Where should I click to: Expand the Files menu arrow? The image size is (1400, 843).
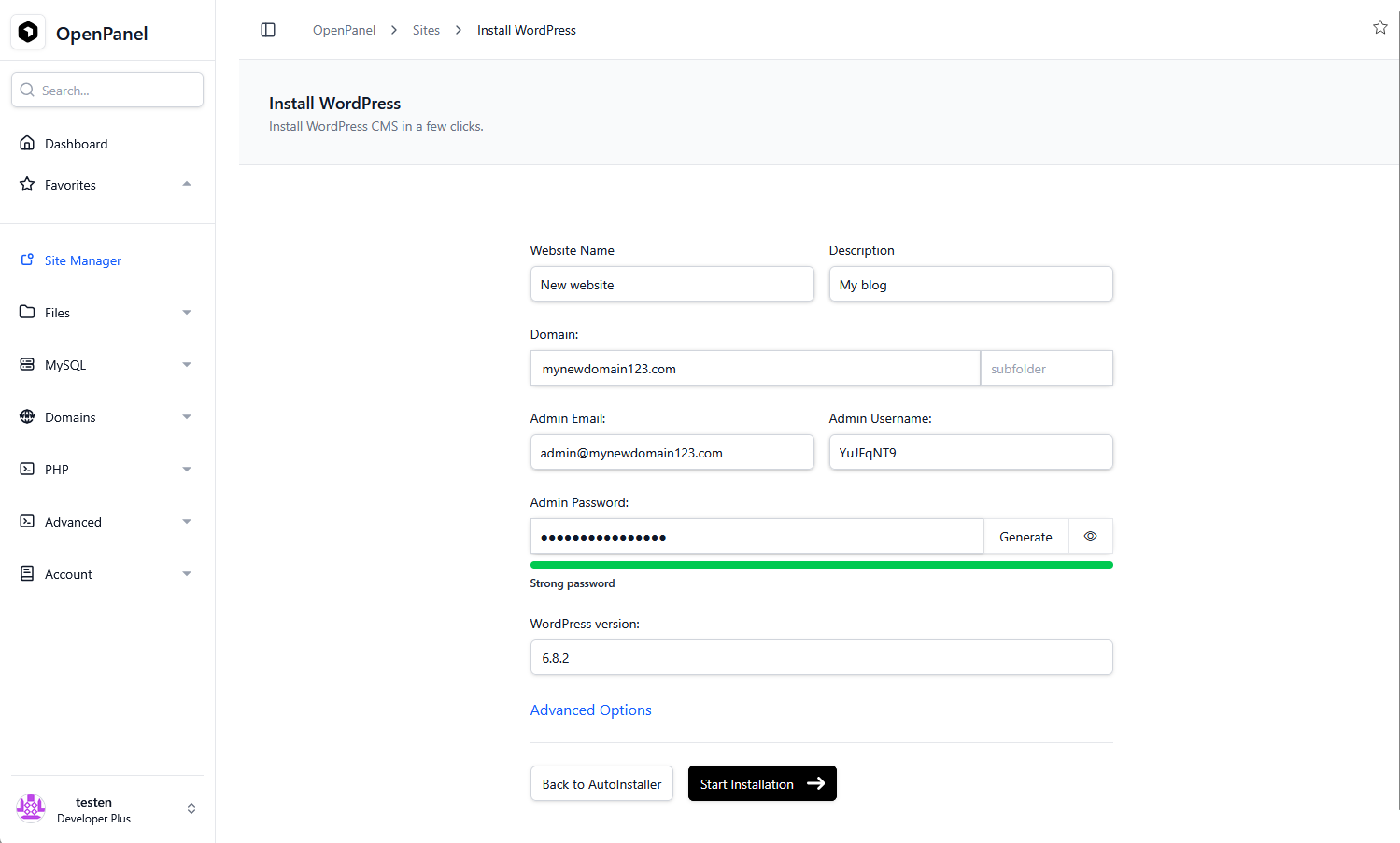pos(187,313)
